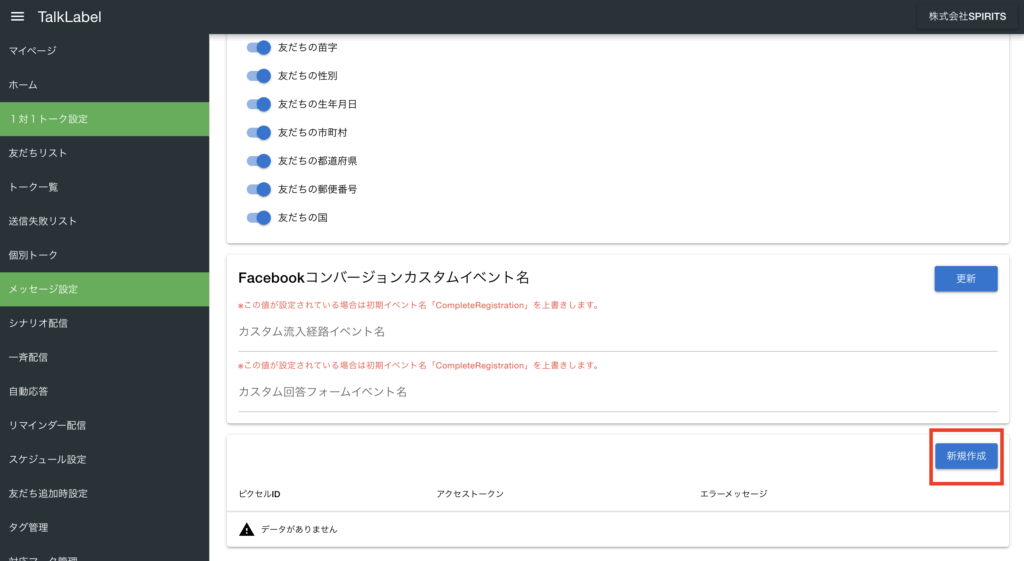1024x561 pixels.
Task: Click the TalkLabel logo title
Action: pos(69,17)
